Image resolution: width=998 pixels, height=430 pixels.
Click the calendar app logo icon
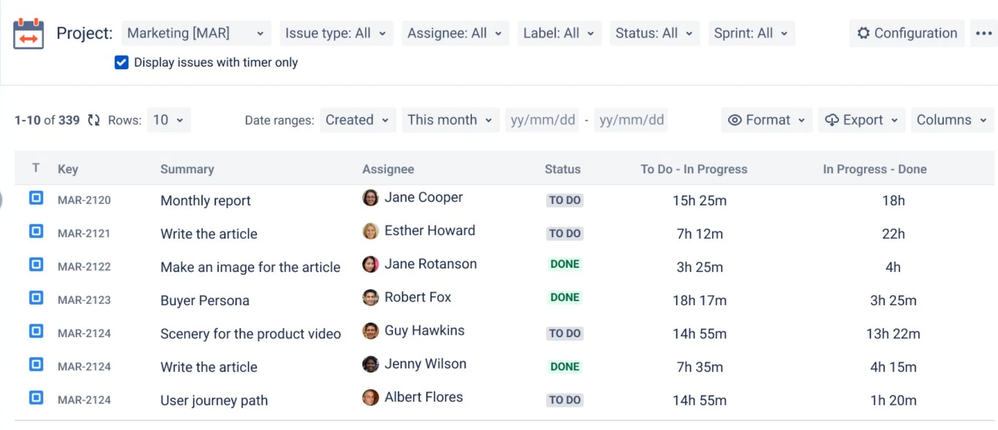pyautogui.click(x=28, y=33)
